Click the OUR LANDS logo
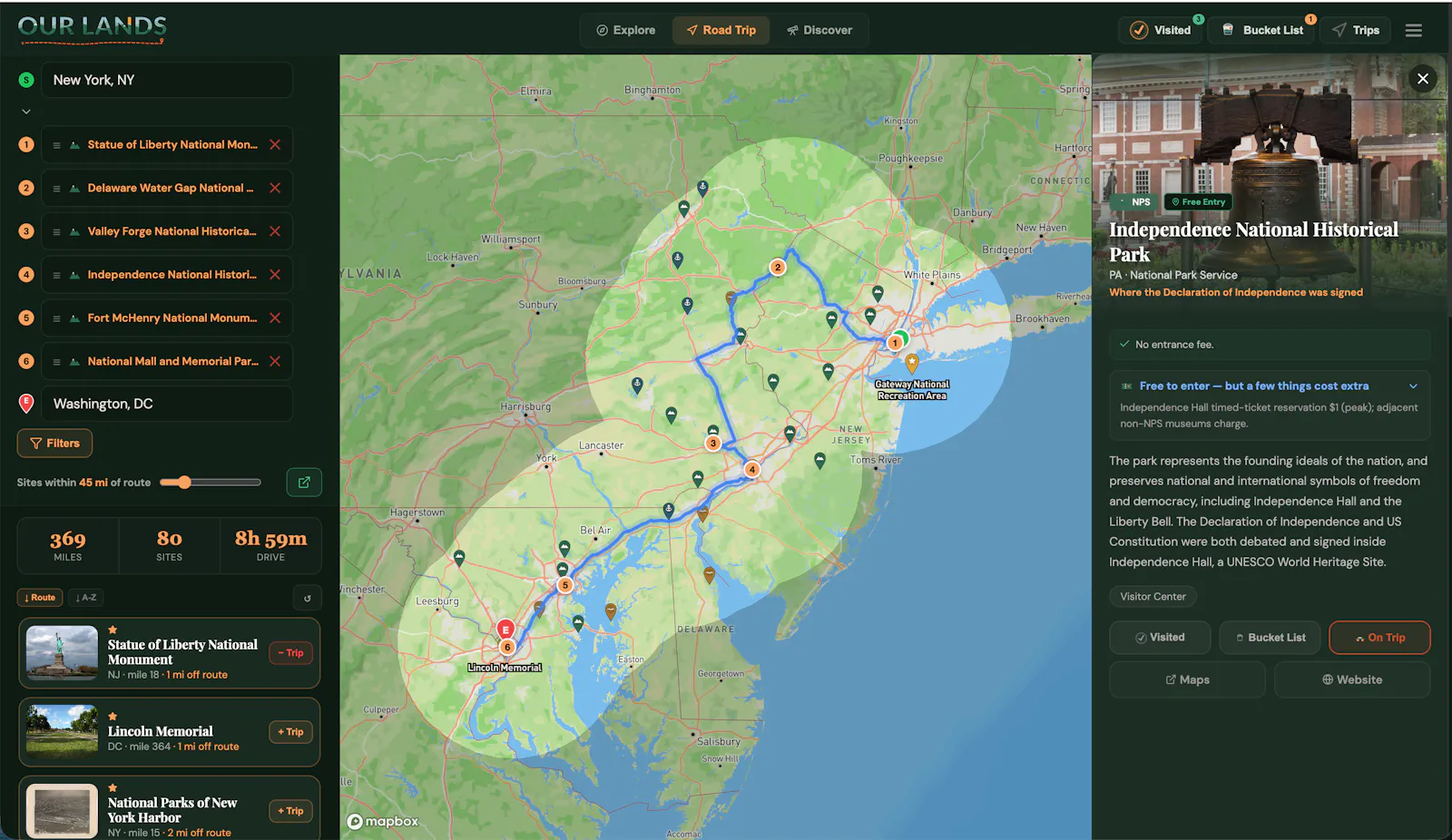The width and height of the screenshot is (1452, 840). tap(92, 28)
